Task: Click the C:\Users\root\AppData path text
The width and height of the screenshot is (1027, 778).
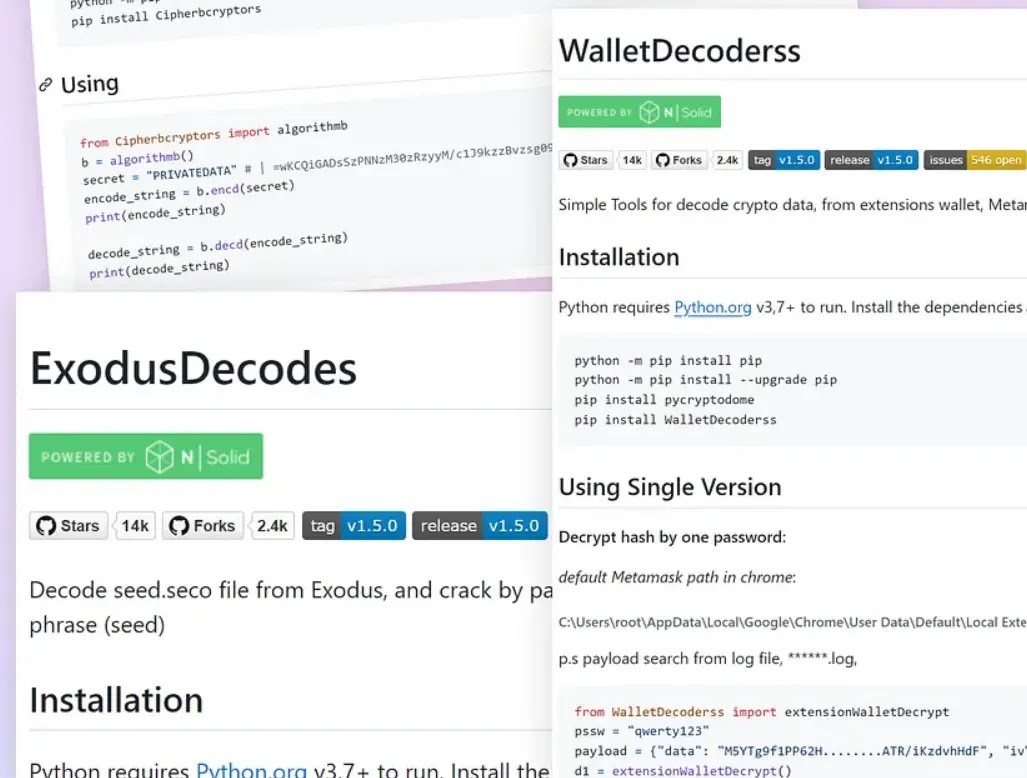Action: pyautogui.click(x=793, y=622)
